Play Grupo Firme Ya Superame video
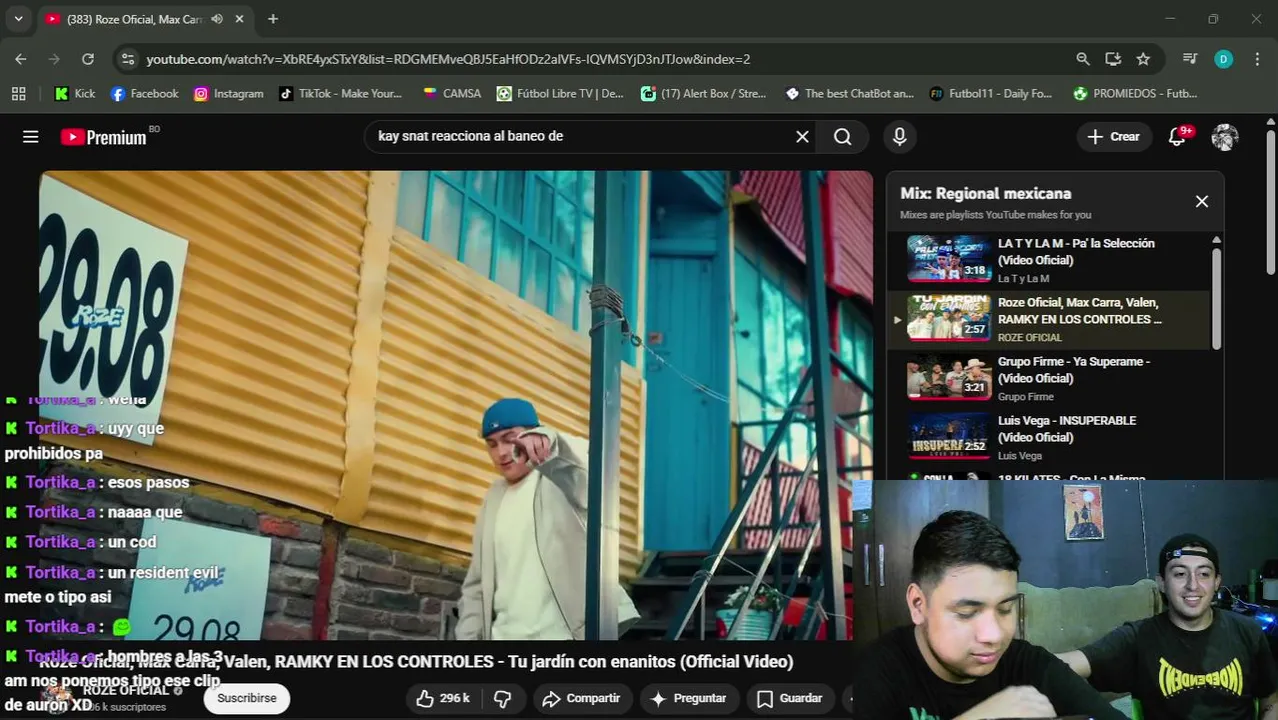Screen dimensions: 1278x720 coord(1050,378)
